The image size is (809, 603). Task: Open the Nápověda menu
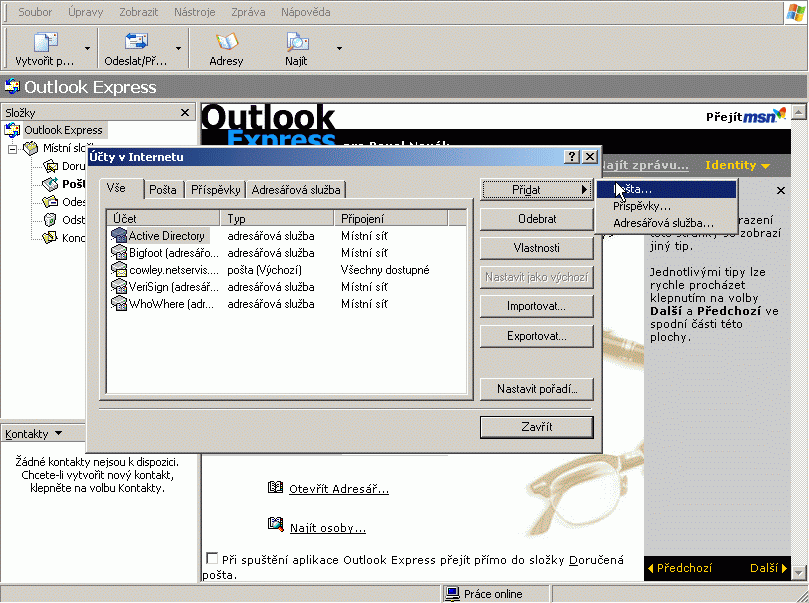[305, 12]
